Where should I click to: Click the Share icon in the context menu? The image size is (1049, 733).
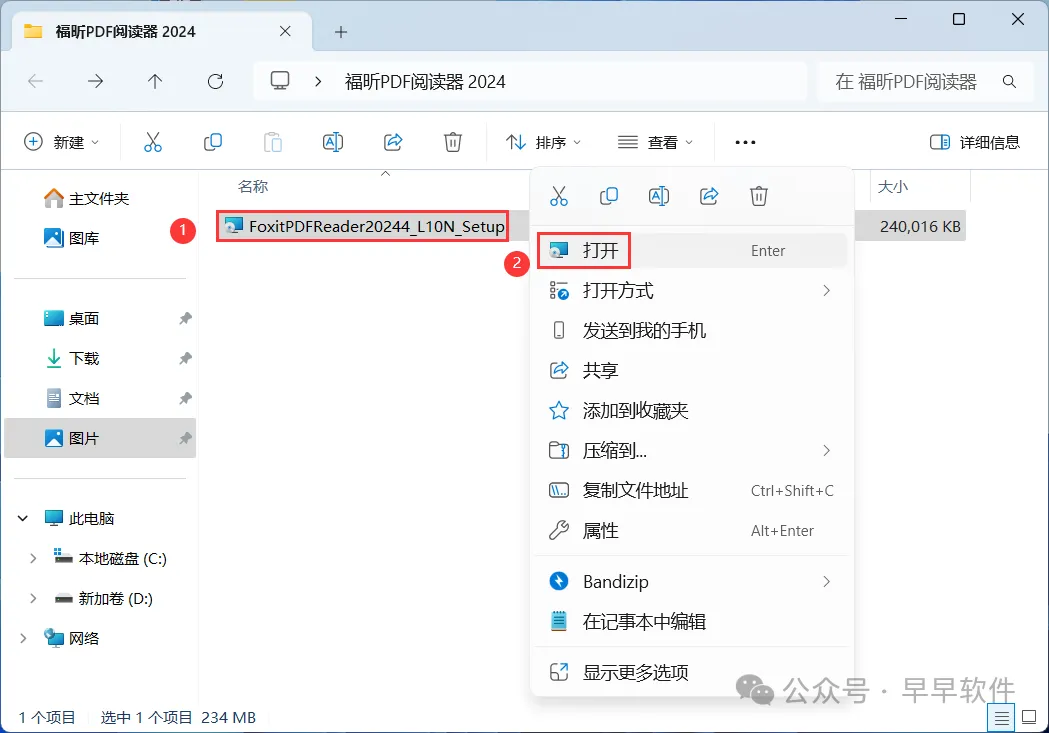click(x=709, y=196)
